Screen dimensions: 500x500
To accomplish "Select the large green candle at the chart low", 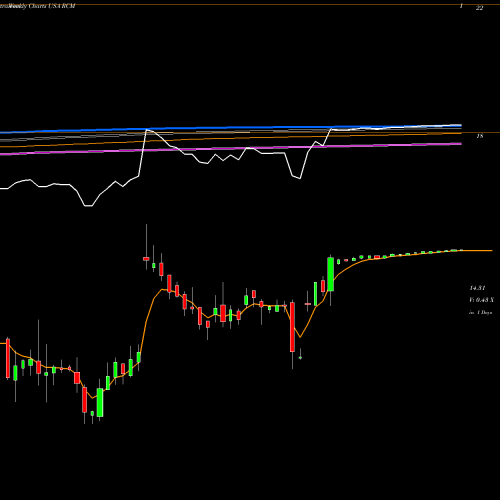I will click(100, 402).
